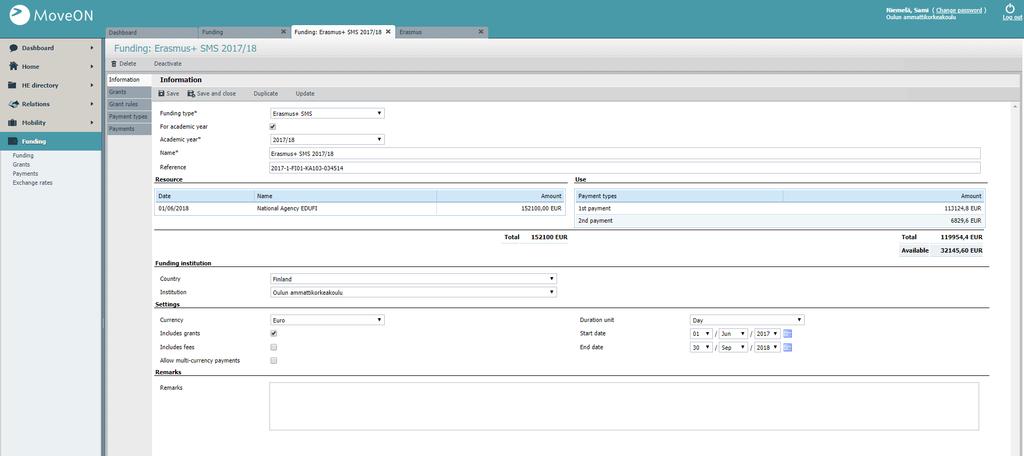Click the Dashboard speech bubble icon
The height and width of the screenshot is (456, 1024).
click(13, 48)
